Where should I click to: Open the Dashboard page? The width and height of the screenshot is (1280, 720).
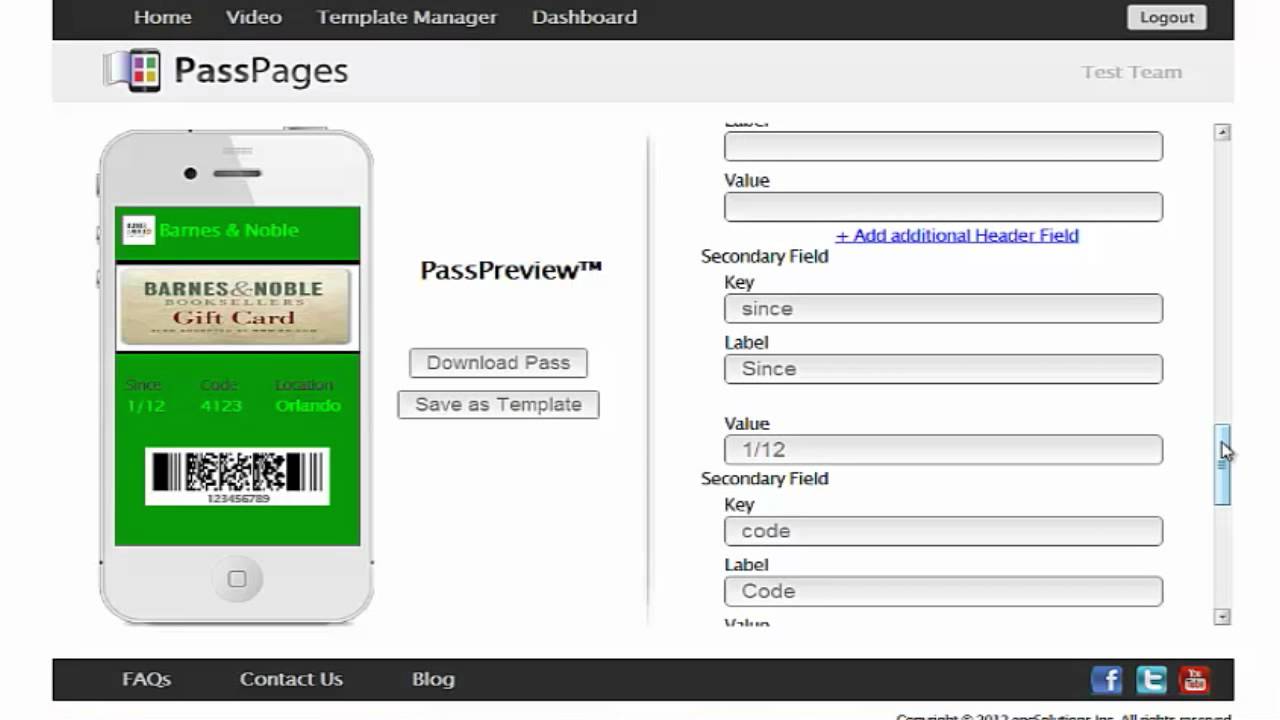tap(584, 17)
